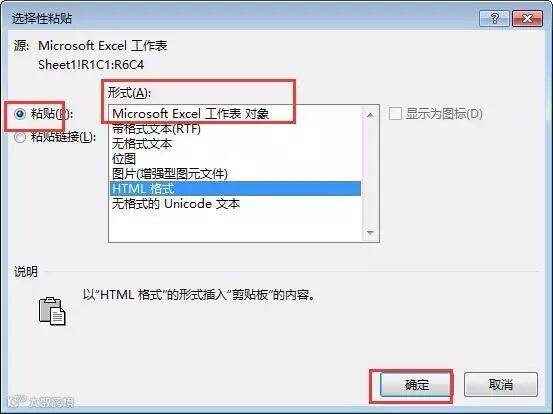This screenshot has height=414, width=553.
Task: Confirm with the 确定 button
Action: [415, 385]
